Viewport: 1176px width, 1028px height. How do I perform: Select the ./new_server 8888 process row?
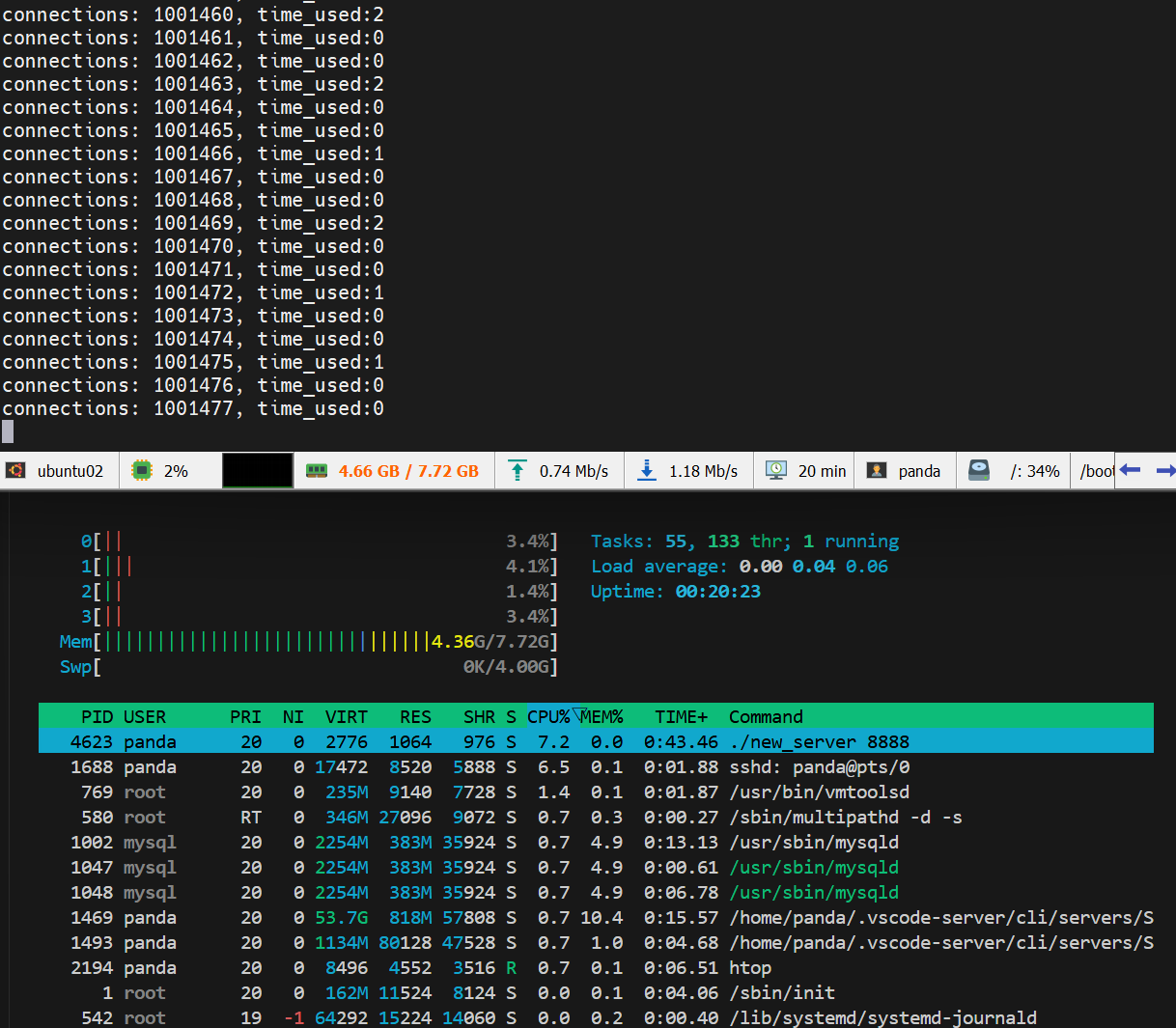[596, 741]
